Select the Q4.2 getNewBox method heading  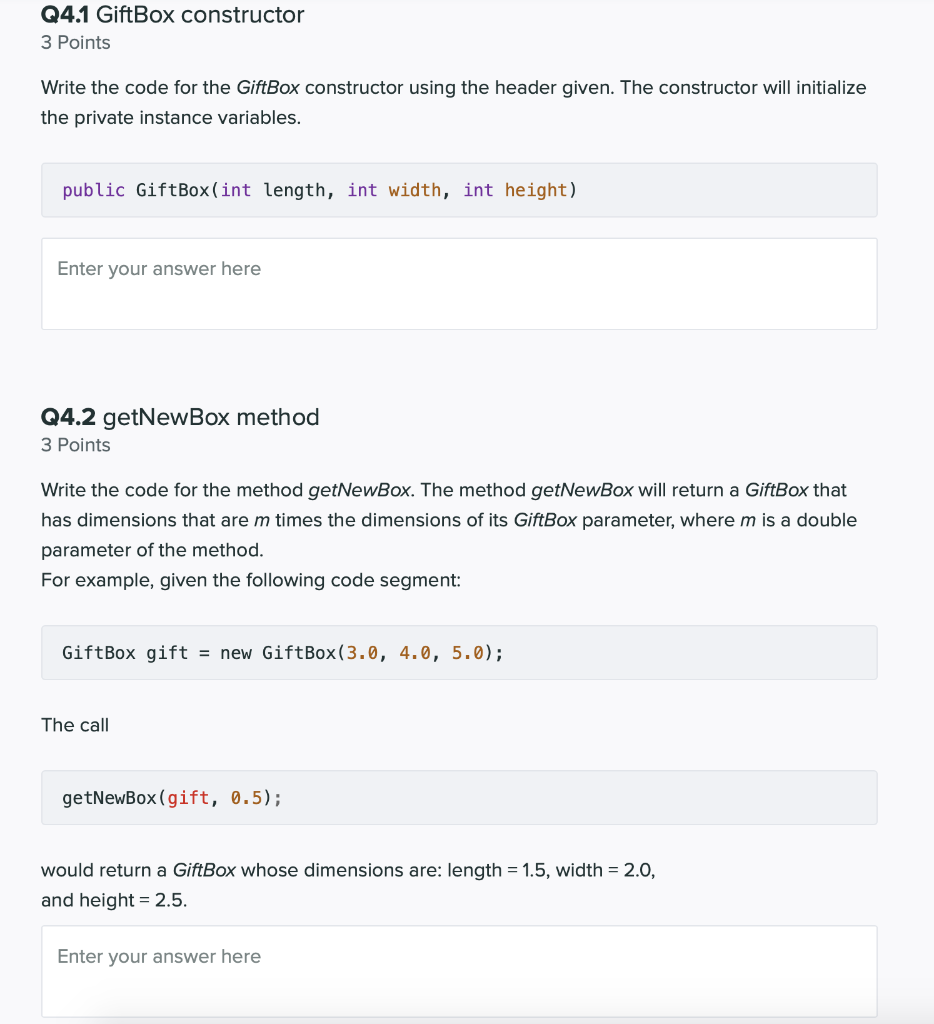[179, 417]
